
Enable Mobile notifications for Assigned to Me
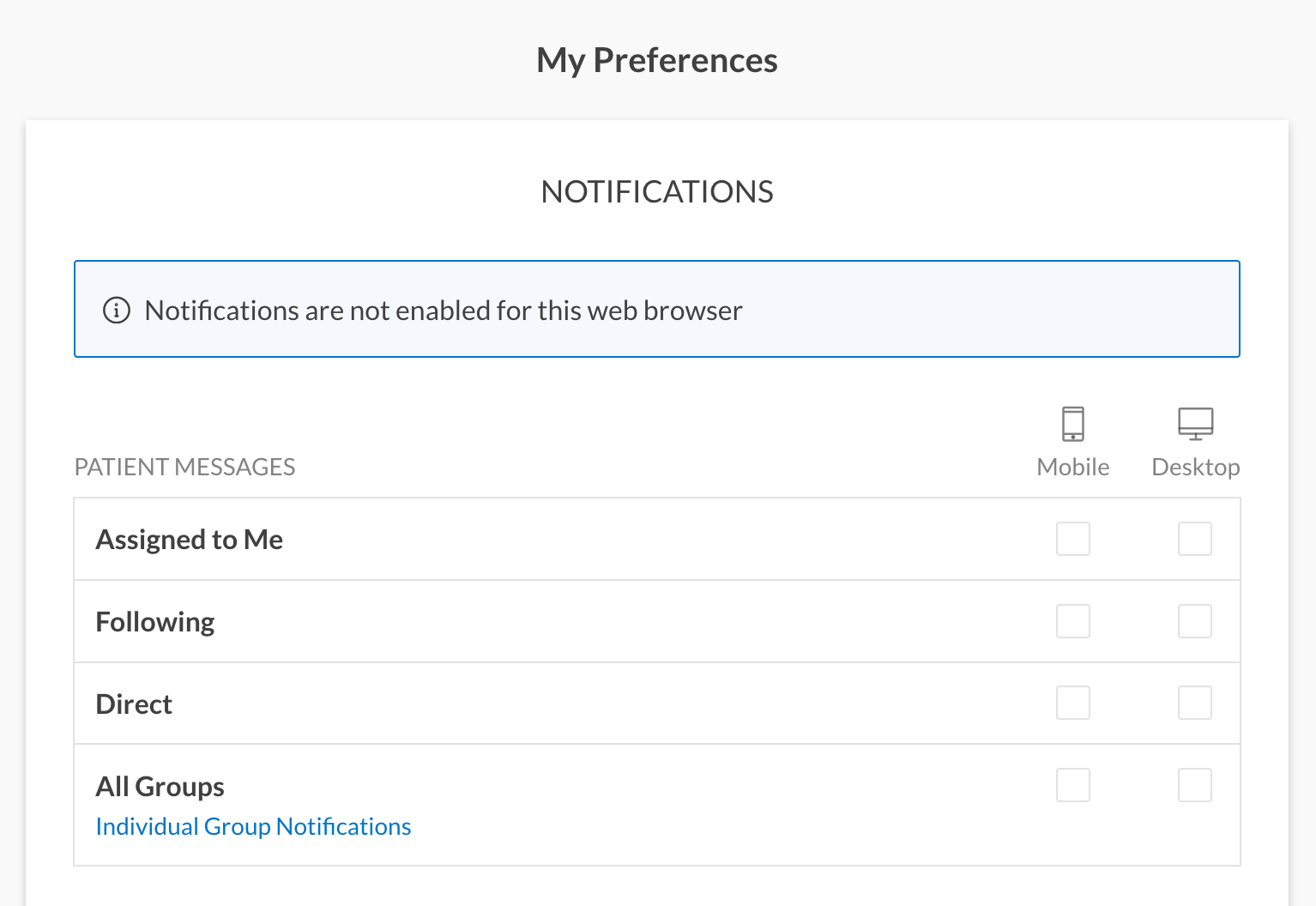tap(1072, 539)
